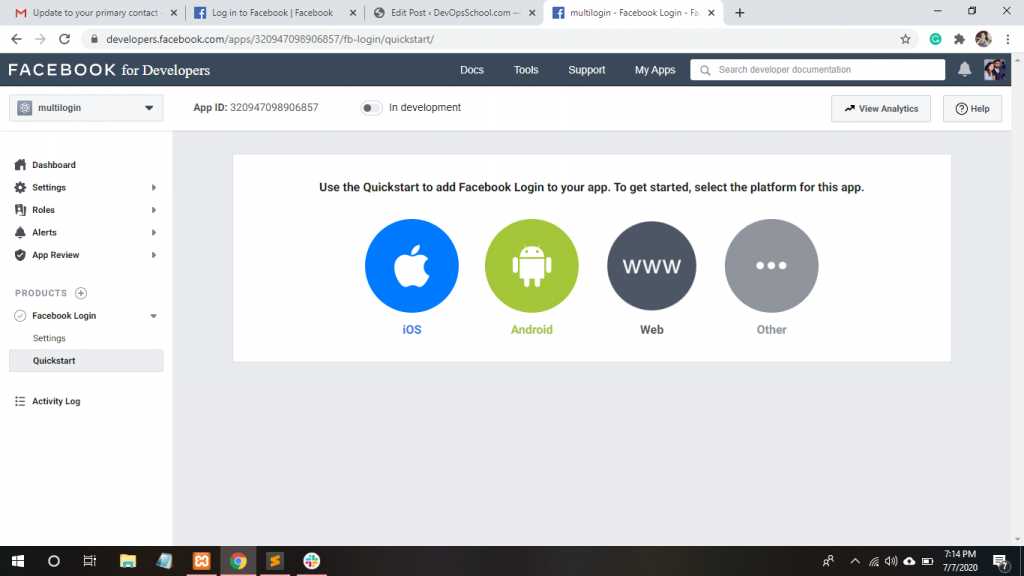Viewport: 1024px width, 576px height.
Task: Open the Docs menu
Action: click(472, 70)
